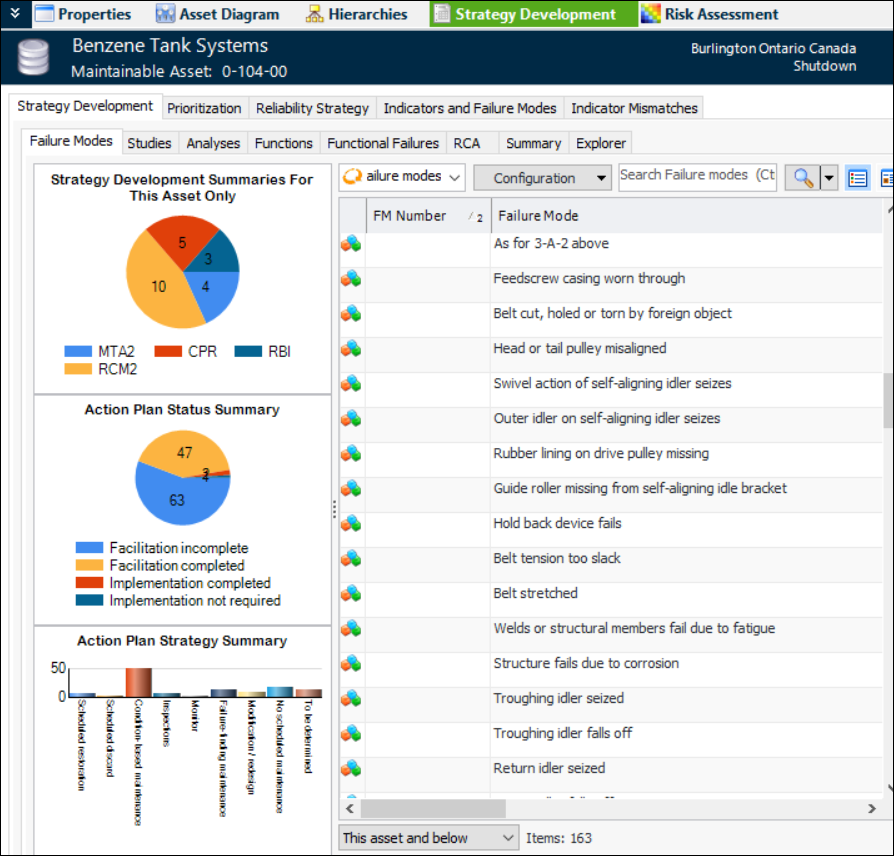Toggle the highlighted list view button

pos(857,178)
